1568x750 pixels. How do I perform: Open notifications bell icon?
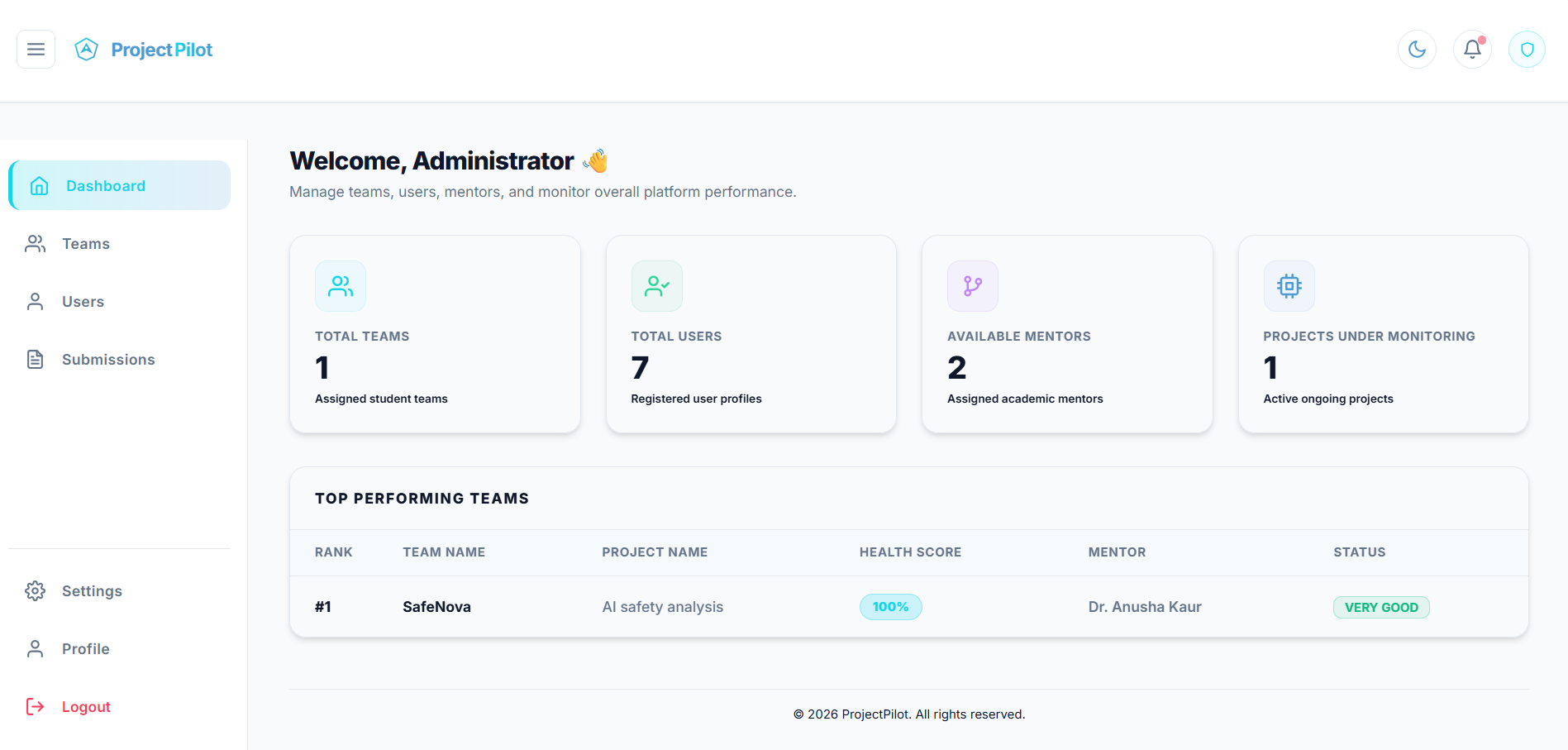click(x=1472, y=50)
